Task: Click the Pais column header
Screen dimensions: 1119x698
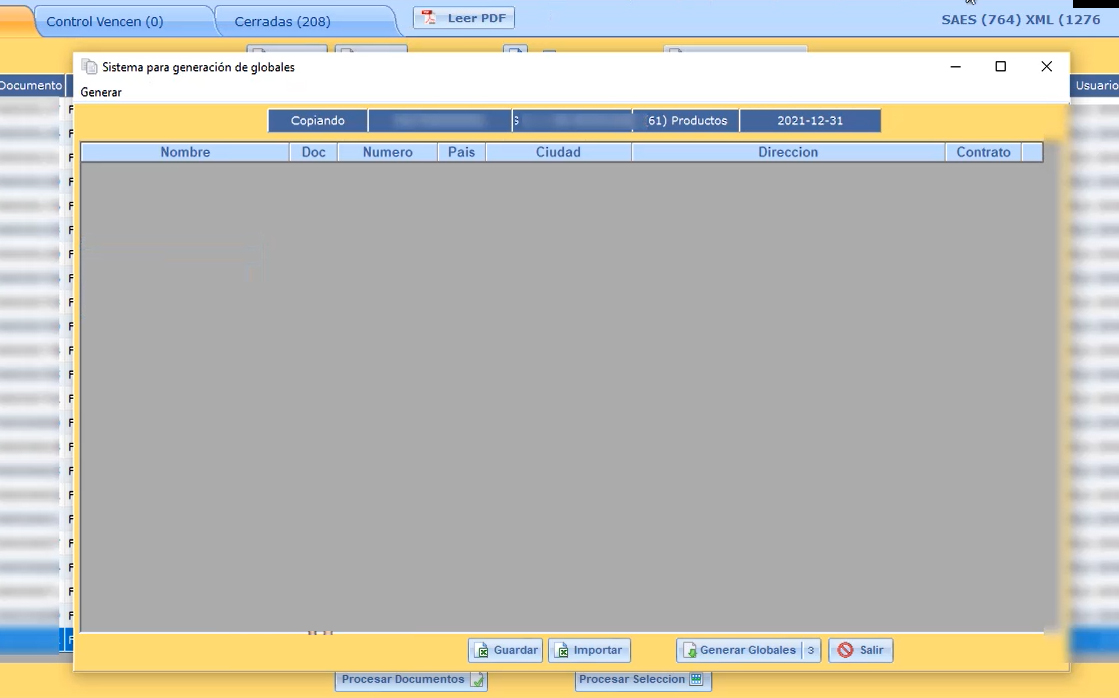Action: [461, 152]
